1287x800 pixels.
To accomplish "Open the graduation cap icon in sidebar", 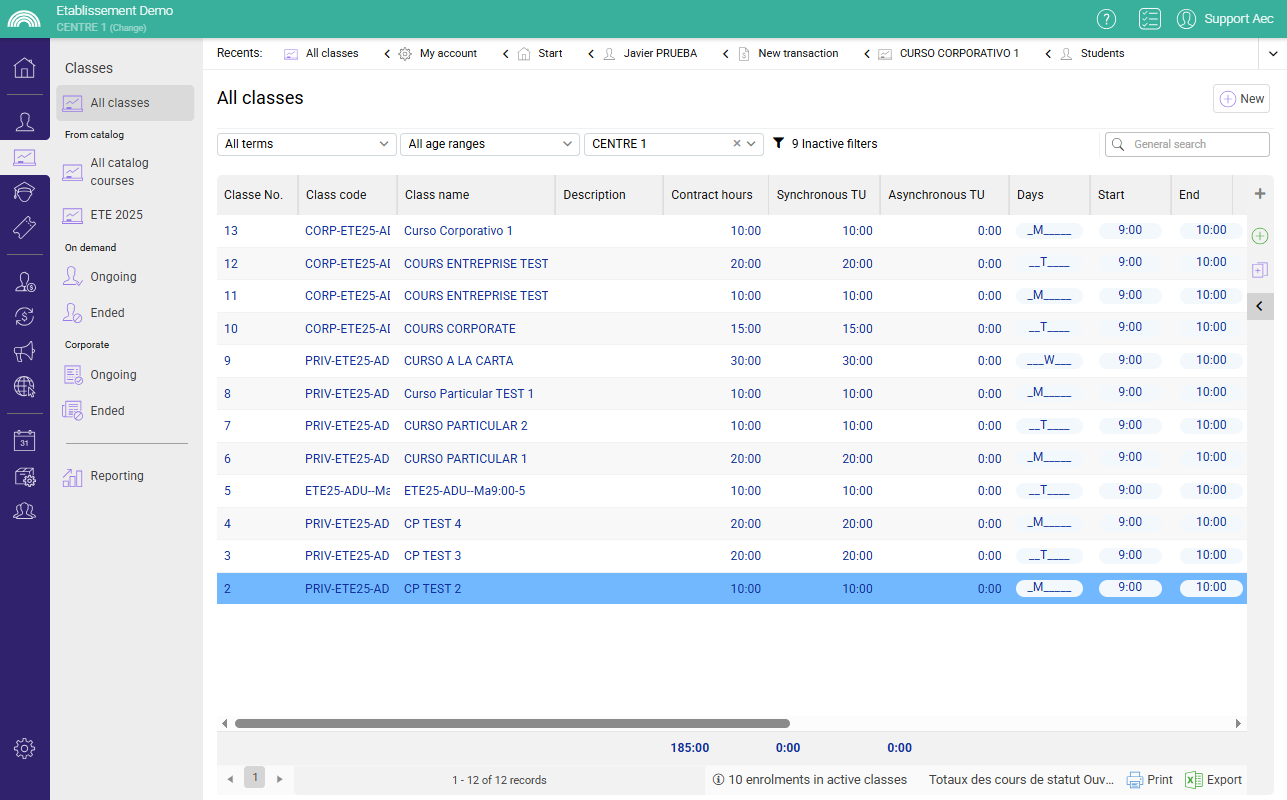I will tap(24, 192).
